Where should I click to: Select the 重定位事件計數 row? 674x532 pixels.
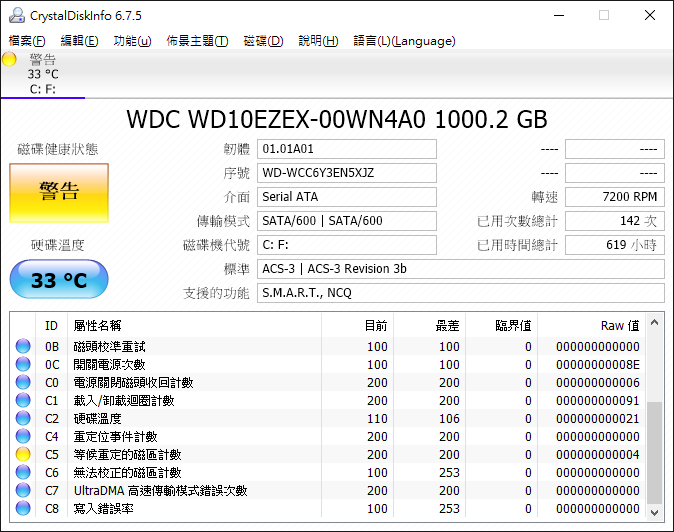pyautogui.click(x=328, y=437)
